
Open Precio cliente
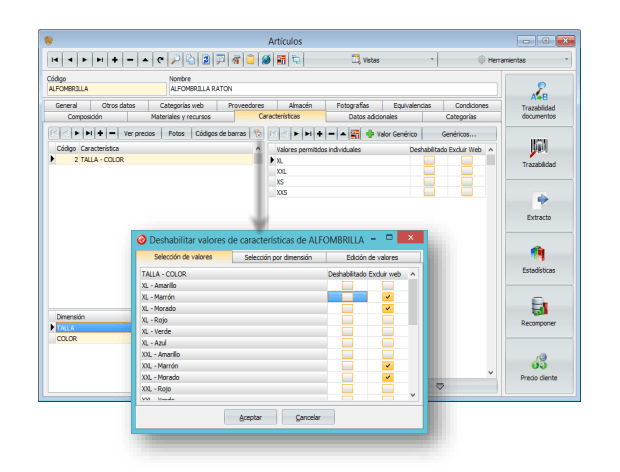(x=538, y=365)
